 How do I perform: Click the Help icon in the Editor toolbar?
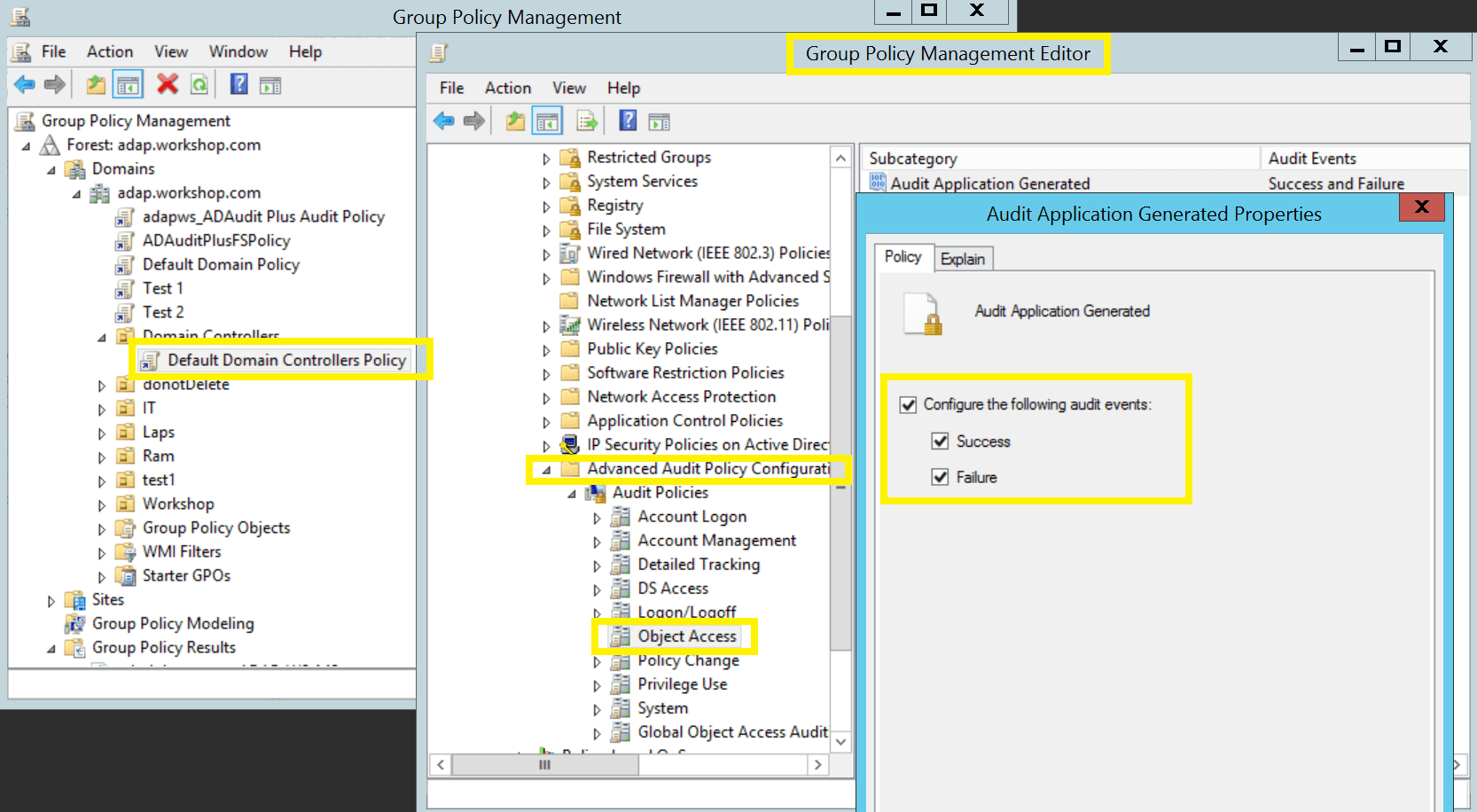(x=628, y=121)
